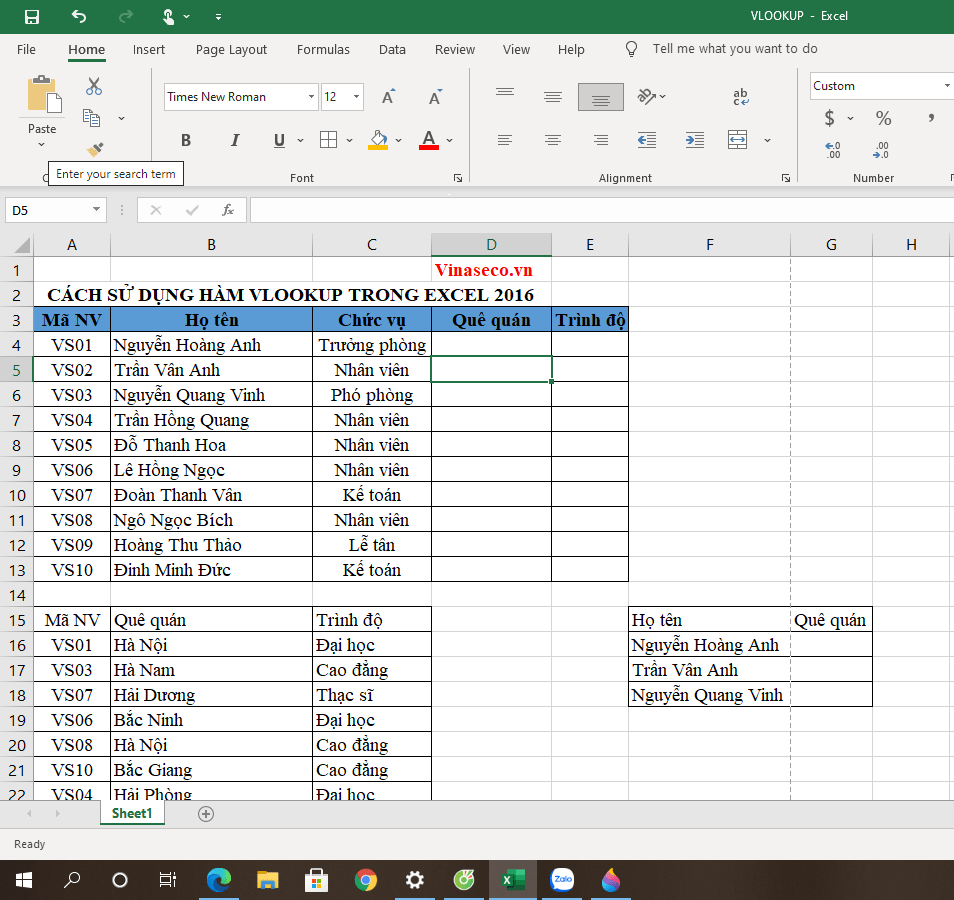Screen dimensions: 954x900
Task: Switch to the Page Layout tab
Action: pyautogui.click(x=231, y=49)
